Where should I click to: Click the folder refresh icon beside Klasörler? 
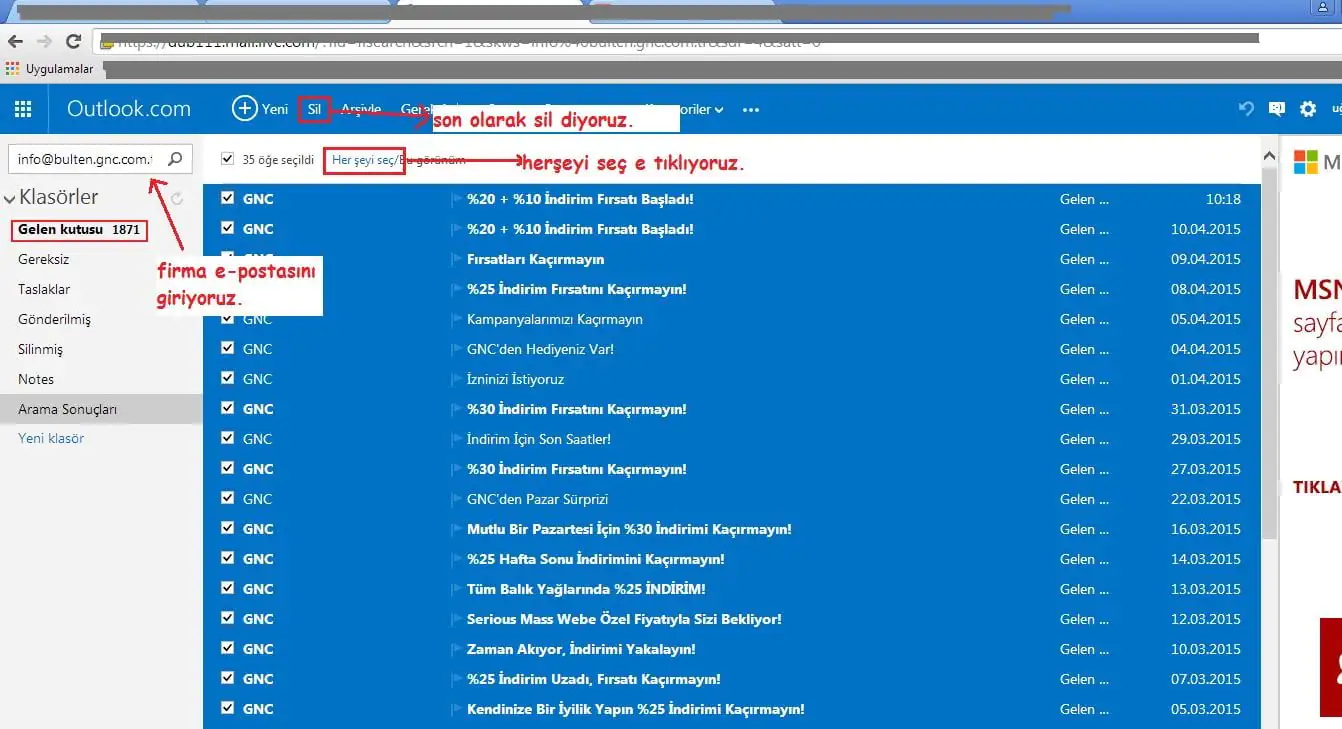coord(177,198)
